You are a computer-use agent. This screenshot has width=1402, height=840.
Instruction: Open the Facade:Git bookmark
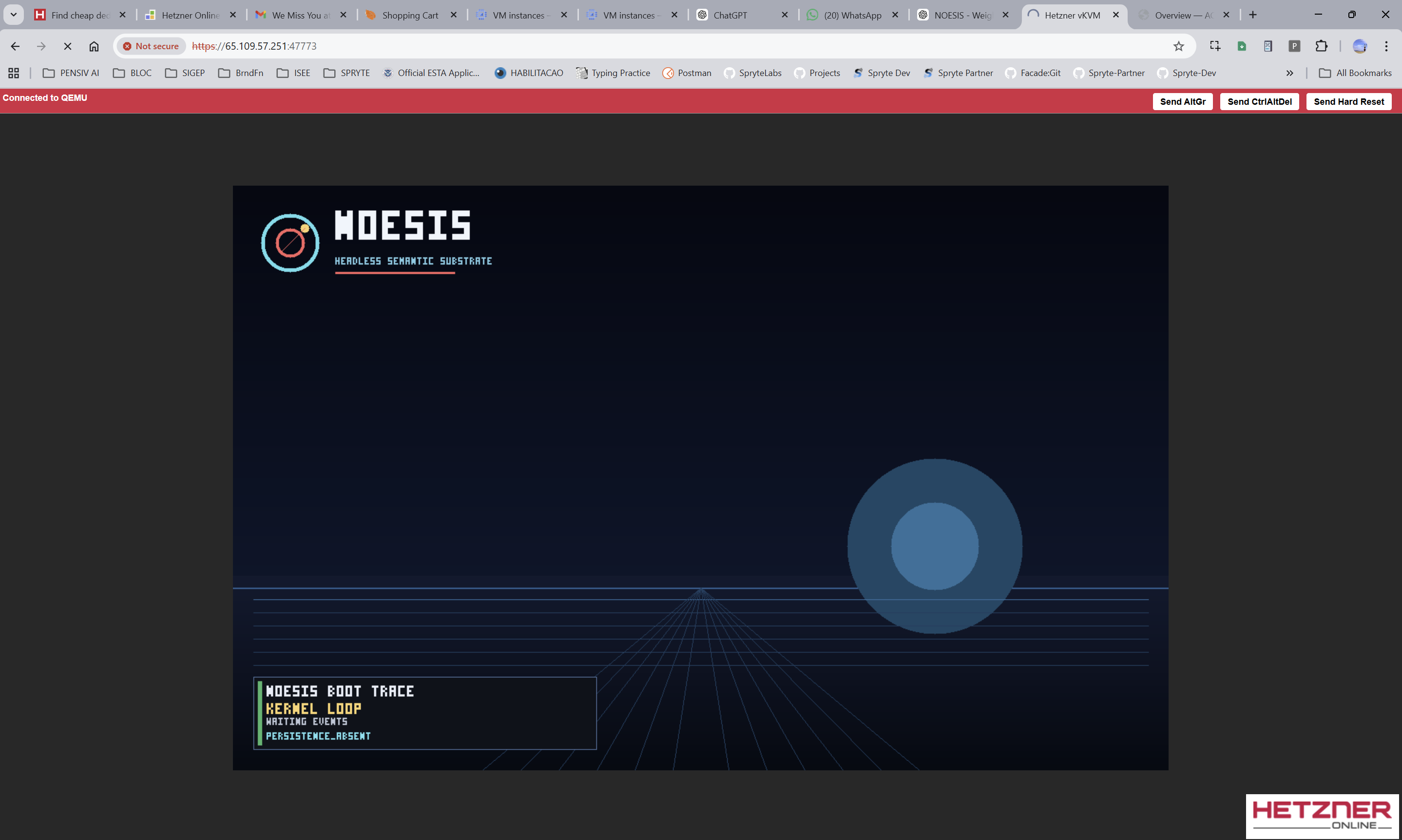click(x=1033, y=73)
